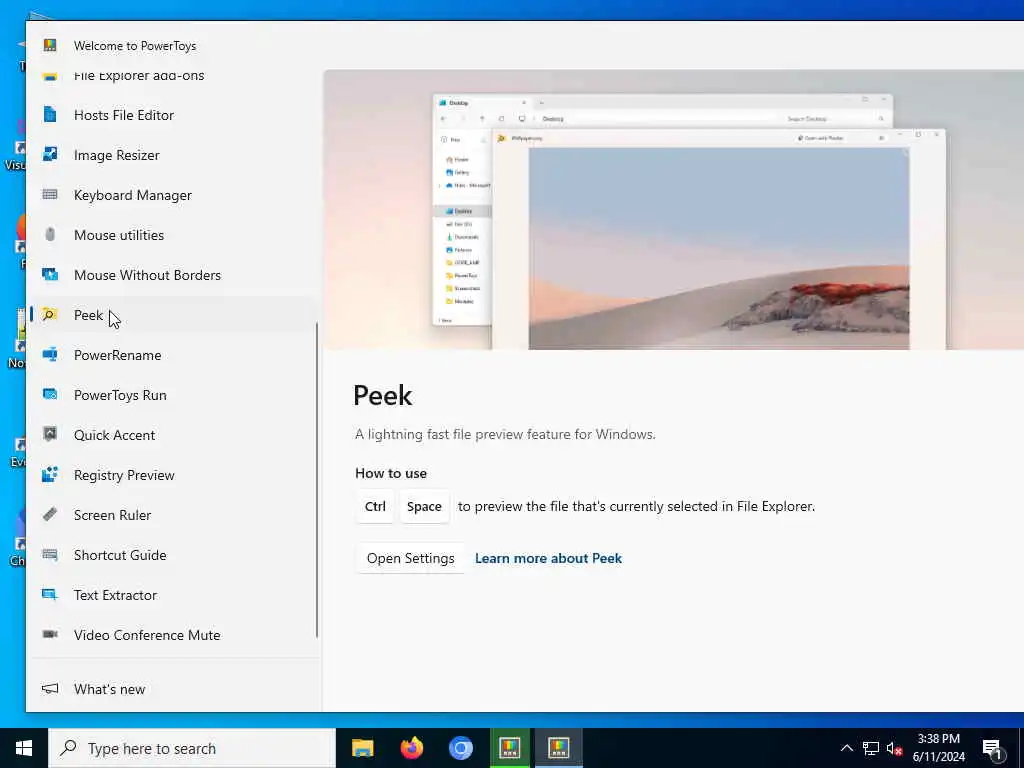1024x768 pixels.
Task: Go to Registry Preview page
Action: [x=174, y=475]
